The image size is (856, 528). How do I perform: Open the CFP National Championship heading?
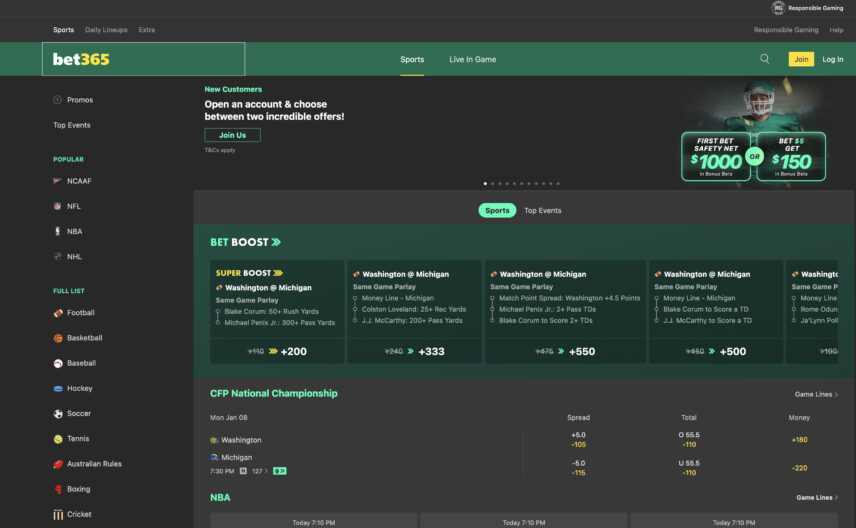tap(274, 393)
